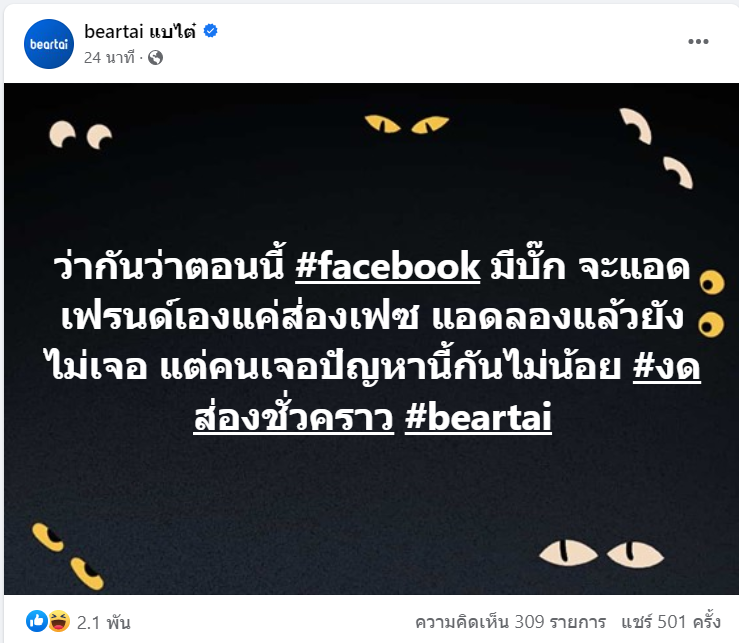
Task: Click the beartai profile picture
Action: coord(49,44)
